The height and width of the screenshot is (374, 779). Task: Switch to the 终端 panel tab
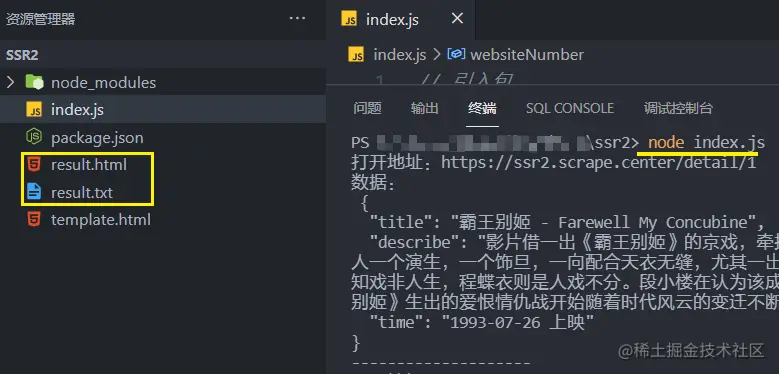[x=482, y=108]
